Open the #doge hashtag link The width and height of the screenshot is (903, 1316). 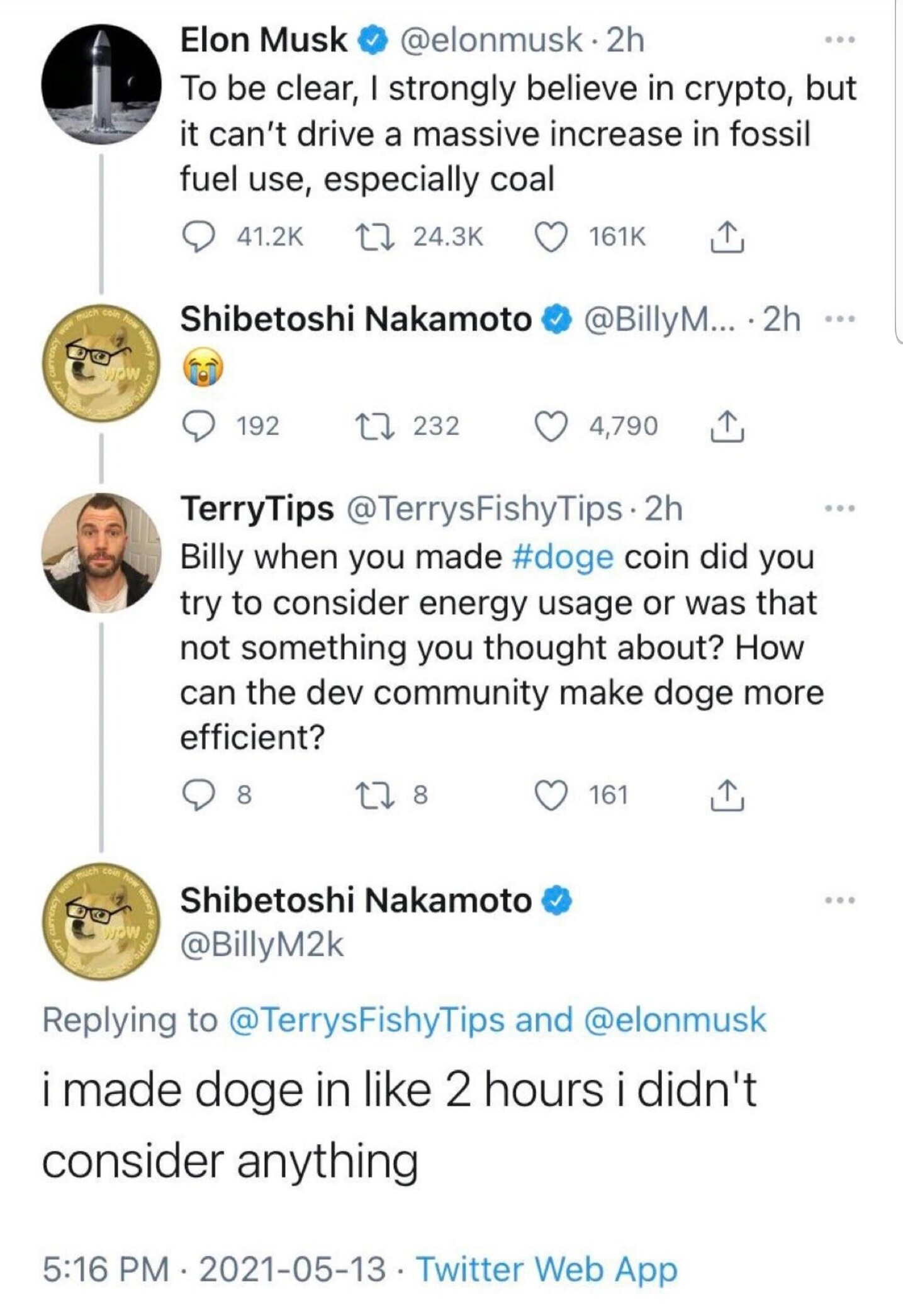click(x=563, y=558)
